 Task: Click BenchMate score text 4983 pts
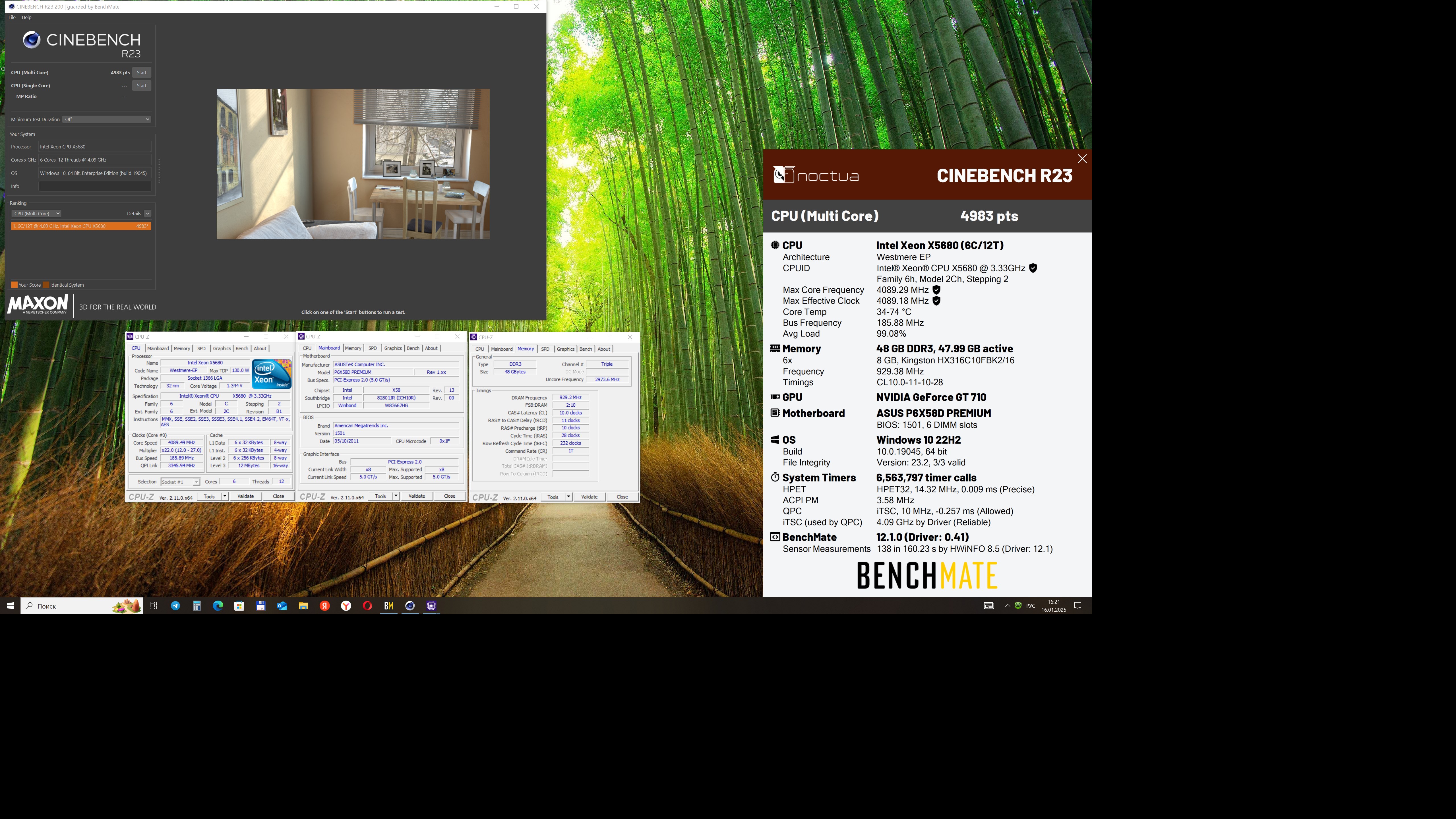coord(989,216)
